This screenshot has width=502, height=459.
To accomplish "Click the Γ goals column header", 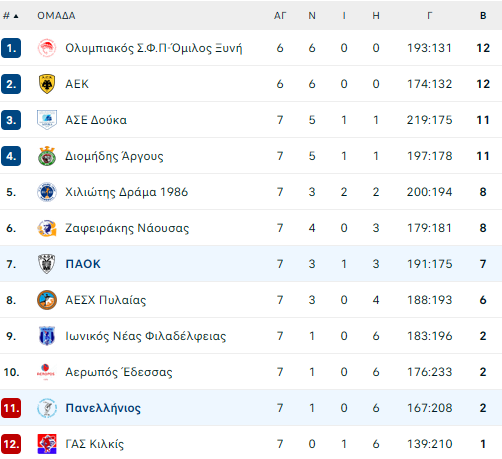I will click(x=430, y=16).
